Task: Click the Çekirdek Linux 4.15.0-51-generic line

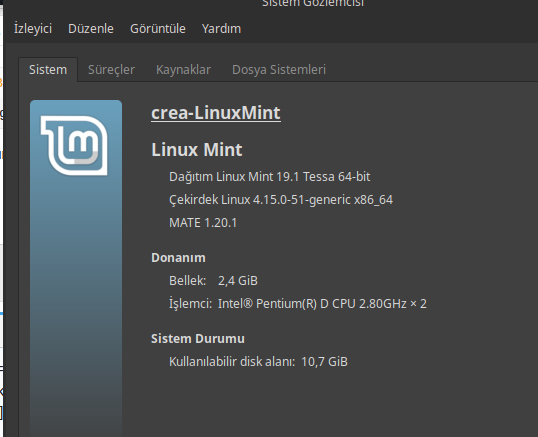Action: (x=281, y=200)
